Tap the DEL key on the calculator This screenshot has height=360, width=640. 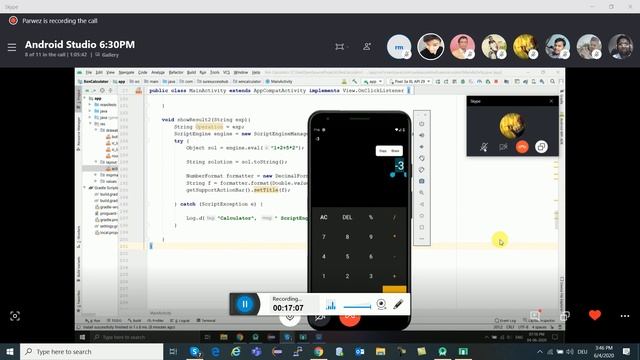347,218
